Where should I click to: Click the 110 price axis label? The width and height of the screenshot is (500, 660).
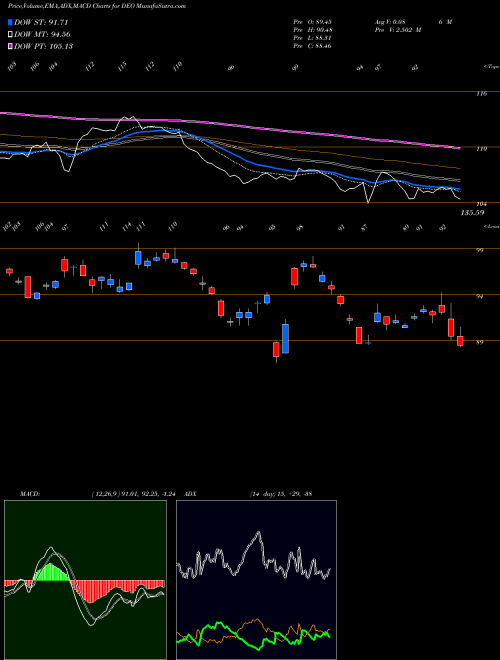482,149
